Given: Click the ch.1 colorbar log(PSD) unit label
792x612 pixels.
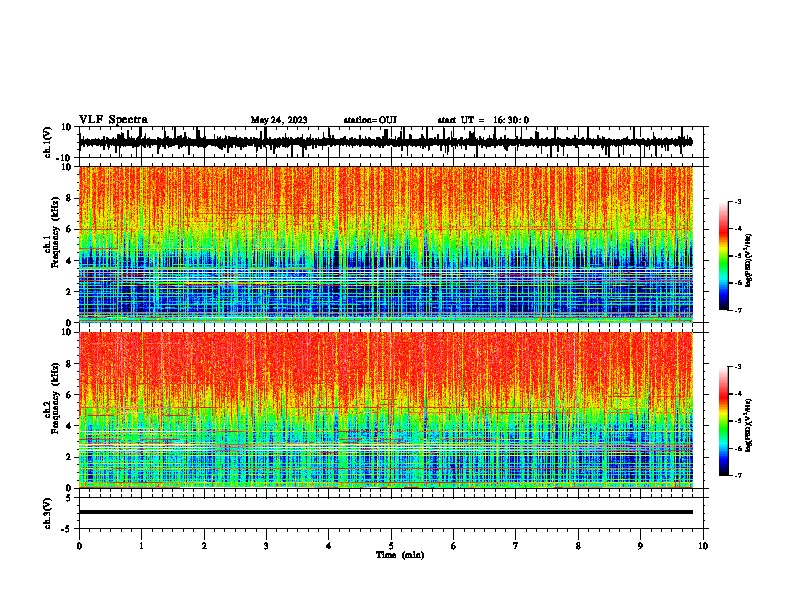Looking at the screenshot, I should [749, 261].
